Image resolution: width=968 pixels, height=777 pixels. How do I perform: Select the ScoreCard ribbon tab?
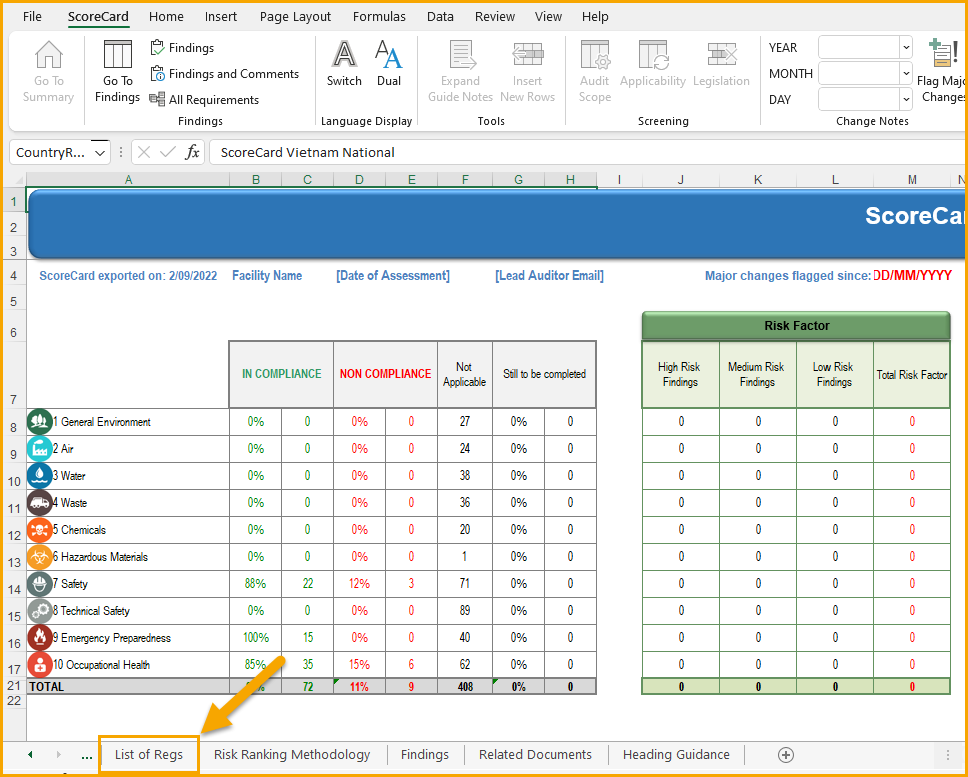point(98,17)
